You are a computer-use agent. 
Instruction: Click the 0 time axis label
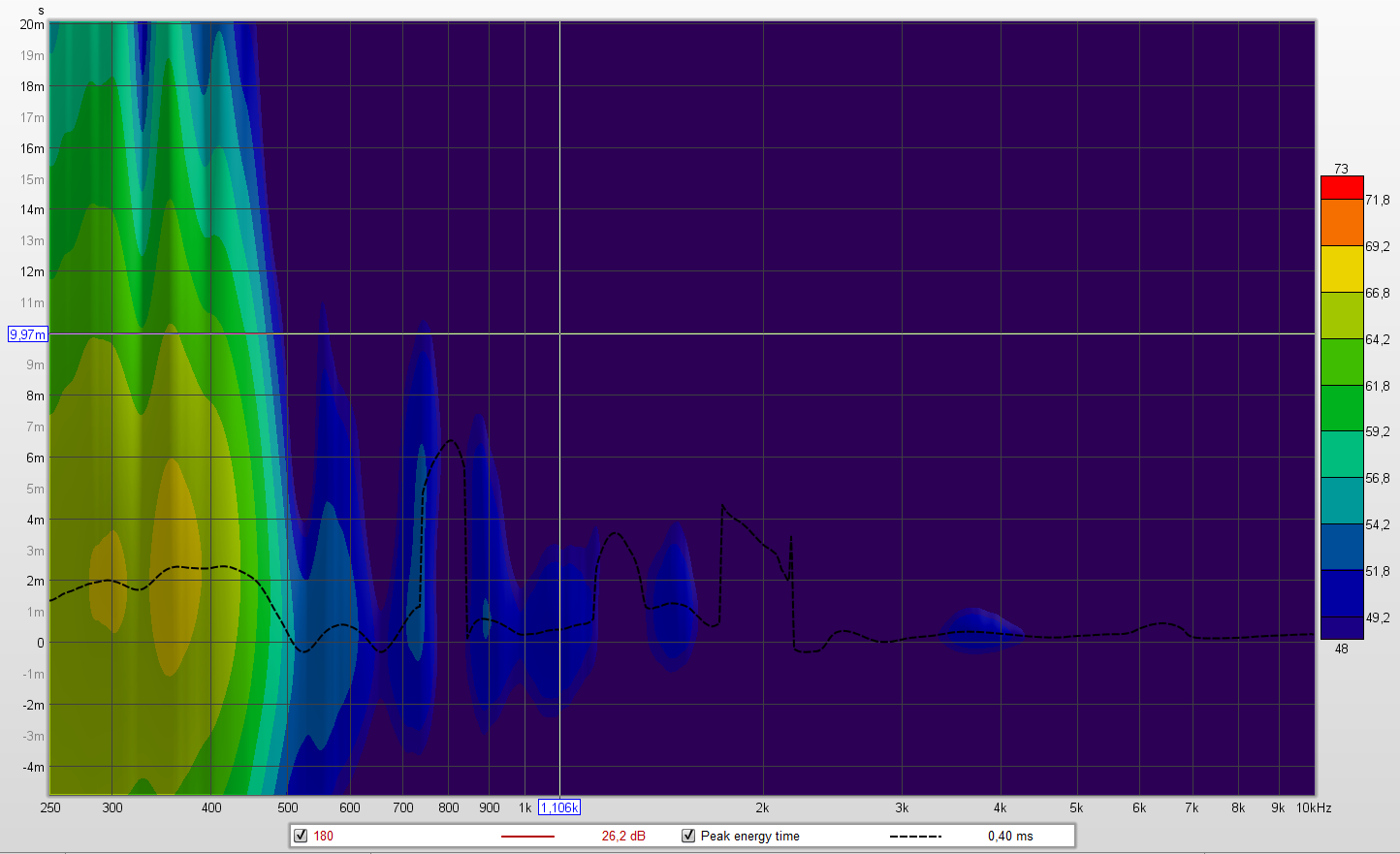pyautogui.click(x=41, y=643)
